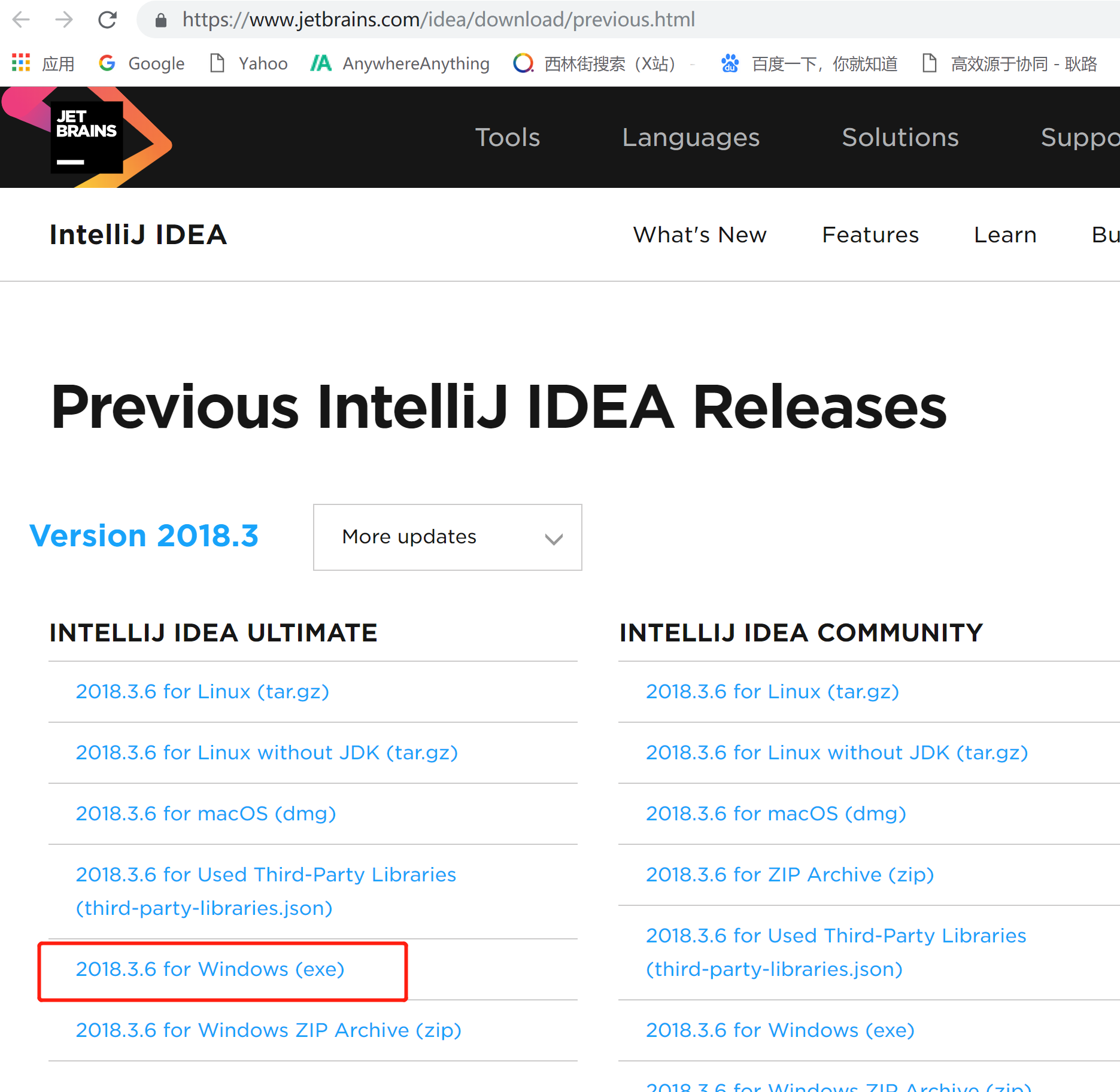Open 2018.3.6 for macOS (dmg) Ultimate

pos(205,813)
